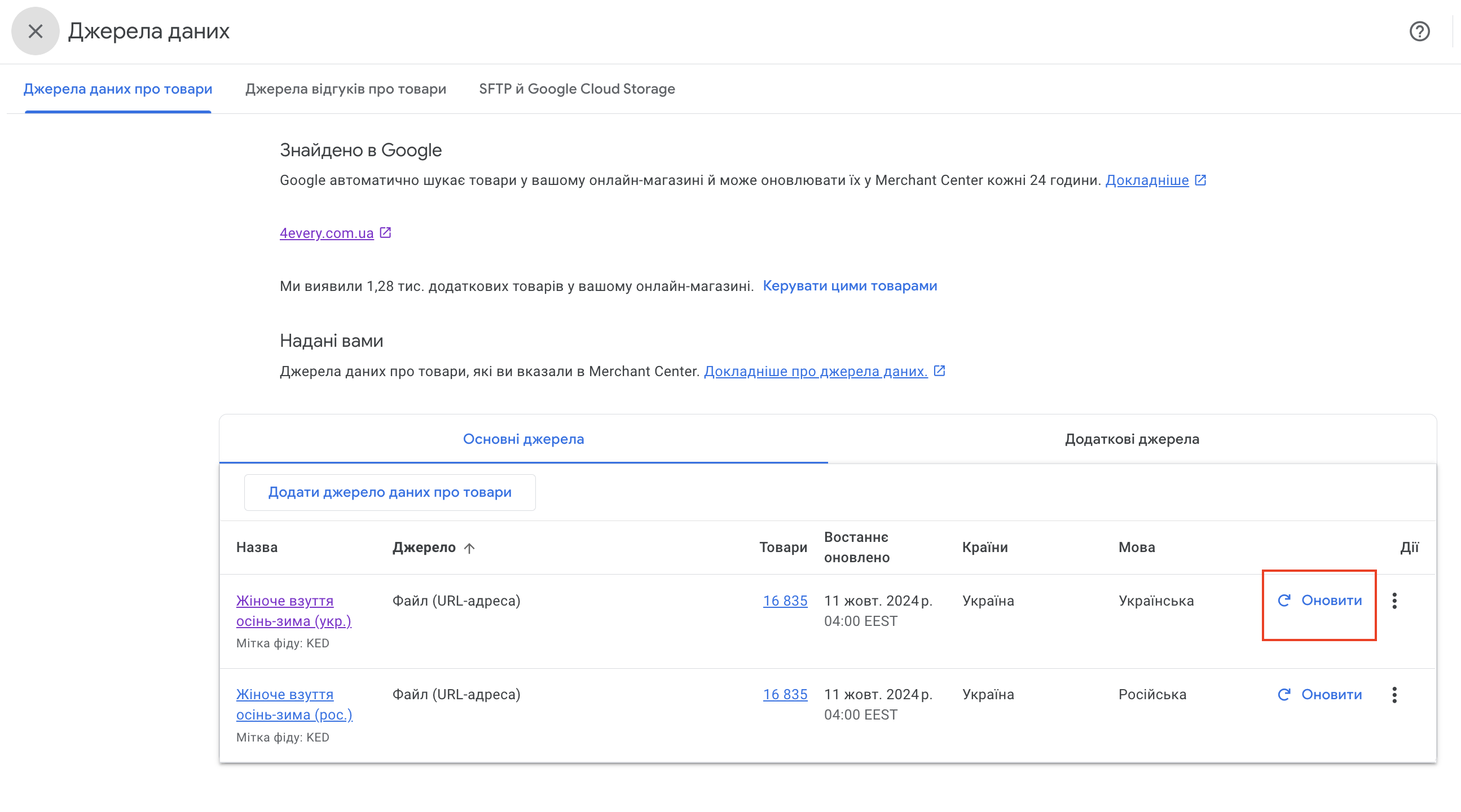Viewport: 1461px width, 812px height.
Task: Open Докладніше про джерела даних link
Action: [816, 372]
